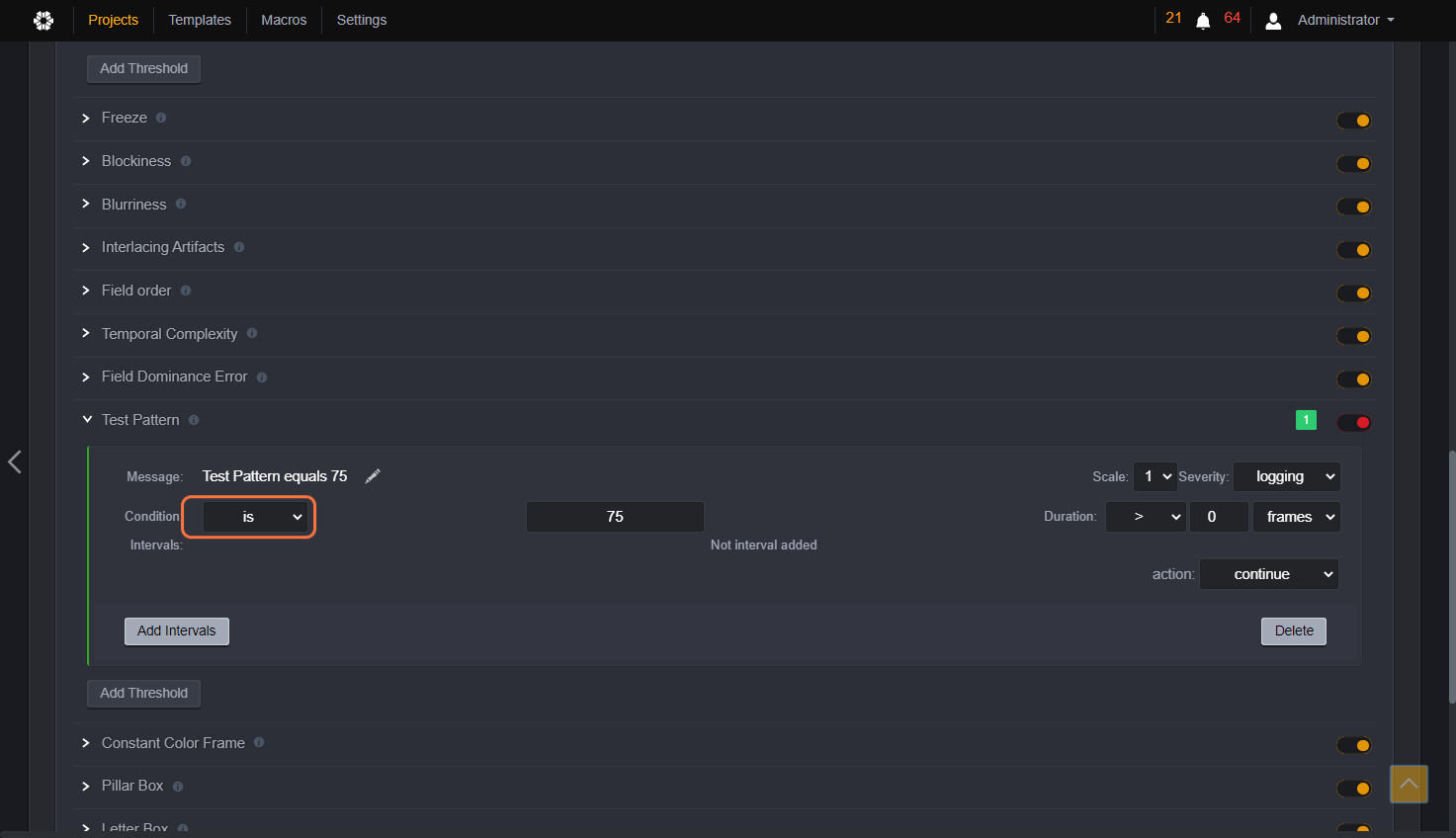Toggle the Field order switch

(x=1354, y=293)
